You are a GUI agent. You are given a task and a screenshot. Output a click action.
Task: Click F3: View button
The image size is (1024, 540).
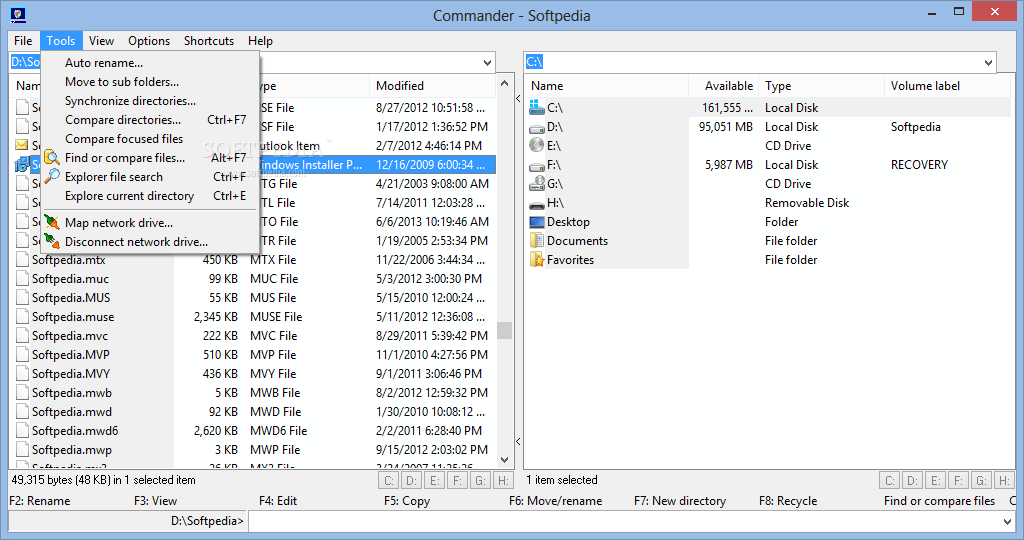point(155,501)
